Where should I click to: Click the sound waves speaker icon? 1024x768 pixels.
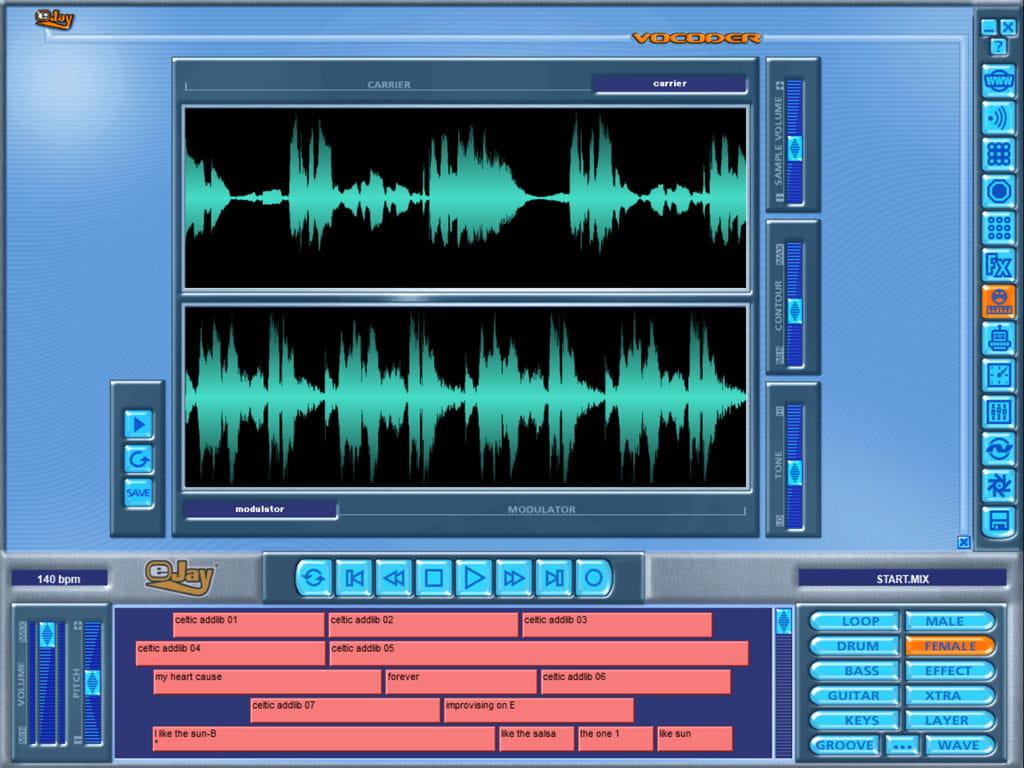pyautogui.click(x=998, y=117)
